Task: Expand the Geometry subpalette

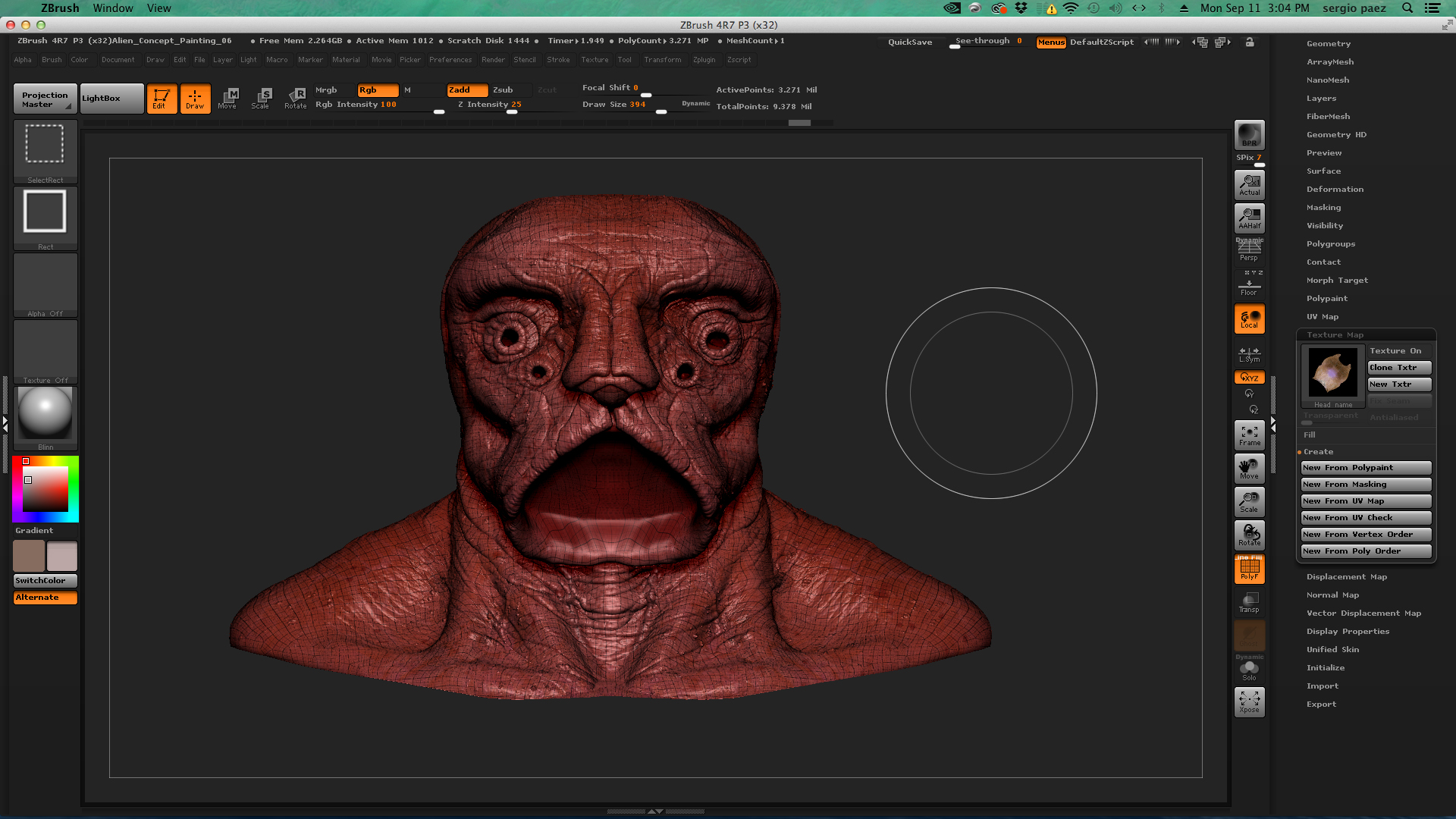Action: point(1328,44)
